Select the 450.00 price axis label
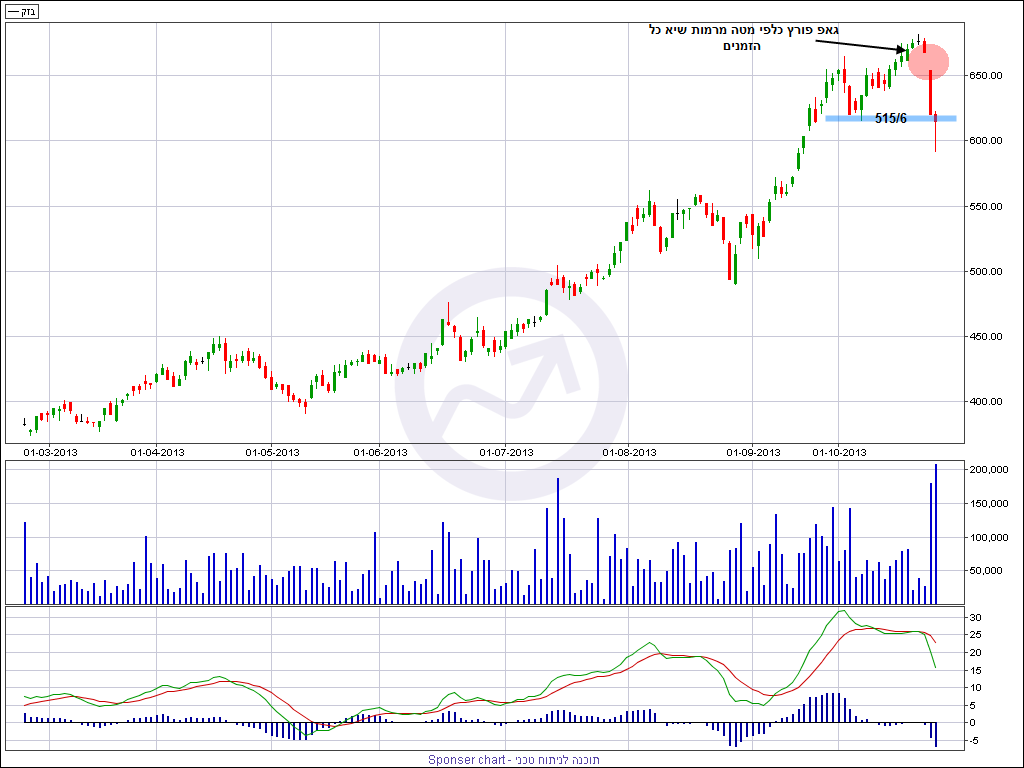 pos(984,336)
